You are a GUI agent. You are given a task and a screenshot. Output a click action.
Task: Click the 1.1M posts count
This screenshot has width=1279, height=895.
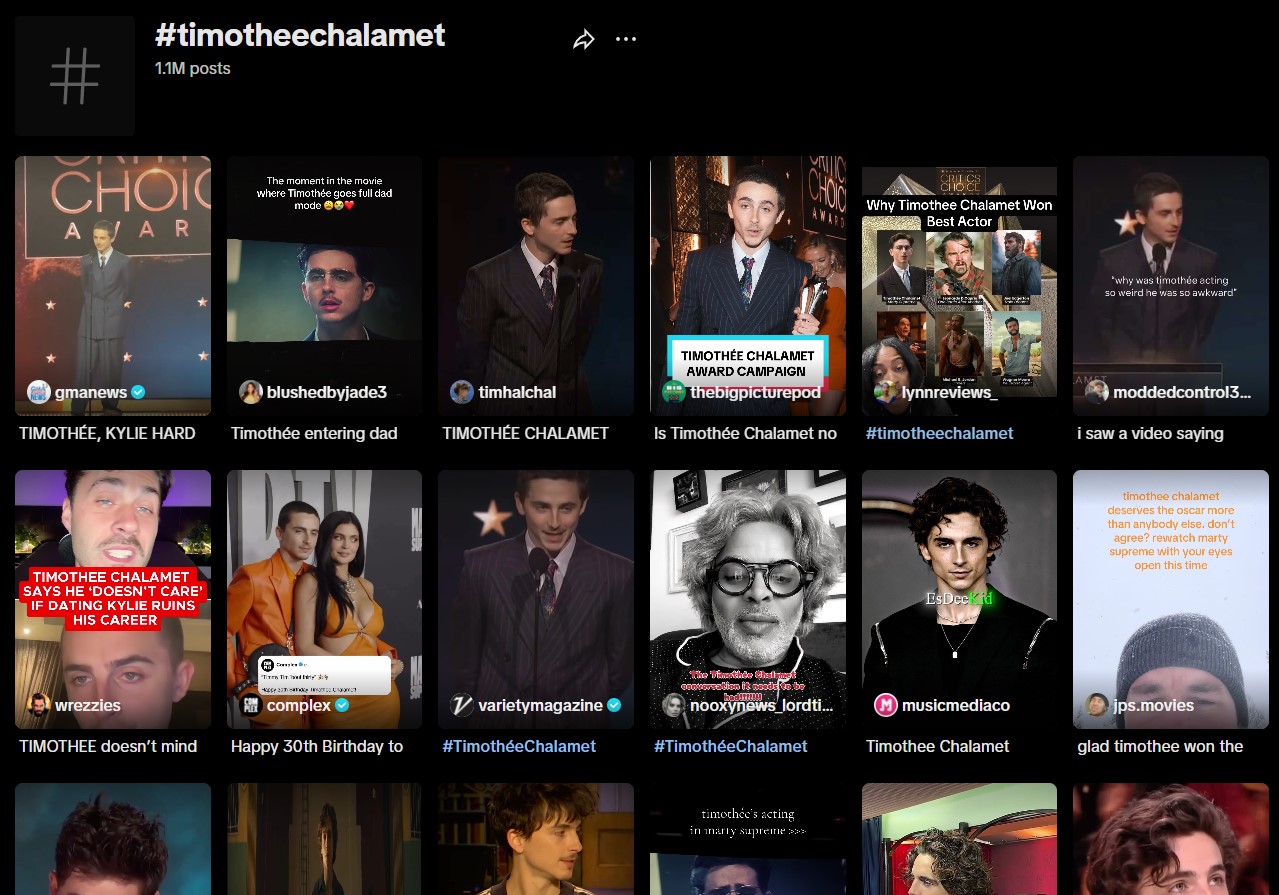(192, 68)
